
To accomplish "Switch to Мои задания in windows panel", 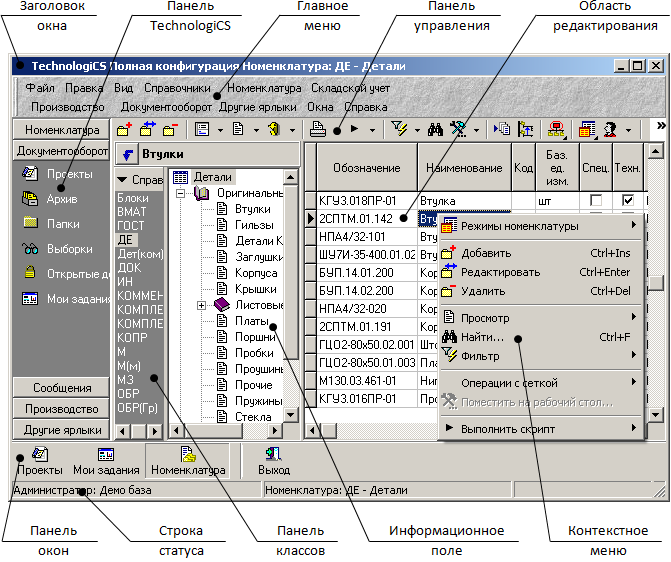I will point(106,461).
